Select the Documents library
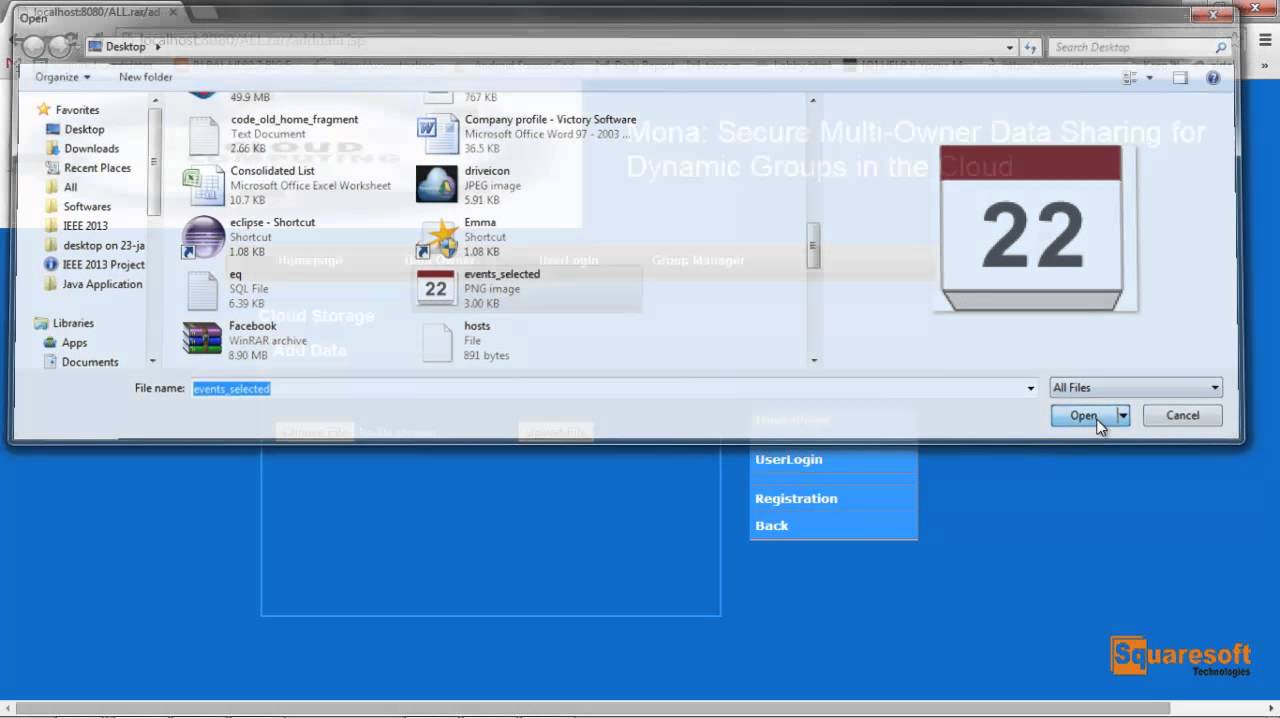 click(90, 362)
